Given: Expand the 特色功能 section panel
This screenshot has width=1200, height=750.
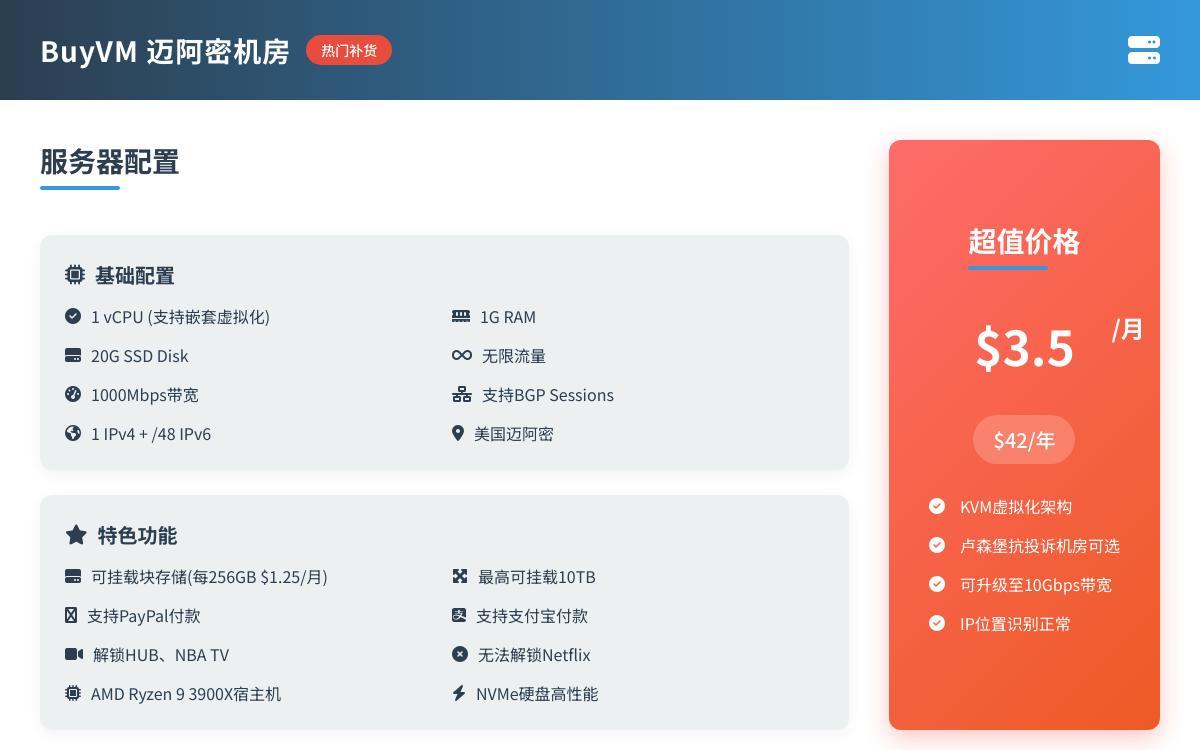Looking at the screenshot, I should 445,612.
